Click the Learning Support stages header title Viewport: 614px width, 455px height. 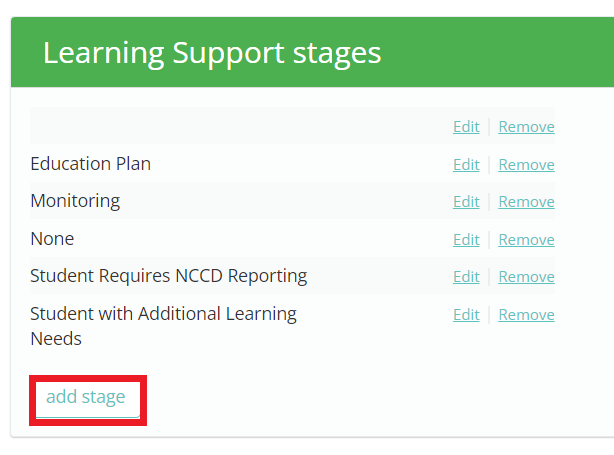click(x=212, y=53)
